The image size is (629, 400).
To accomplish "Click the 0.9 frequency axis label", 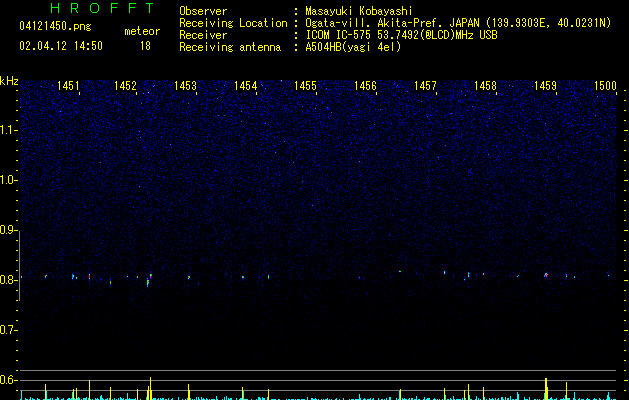I will coord(8,230).
